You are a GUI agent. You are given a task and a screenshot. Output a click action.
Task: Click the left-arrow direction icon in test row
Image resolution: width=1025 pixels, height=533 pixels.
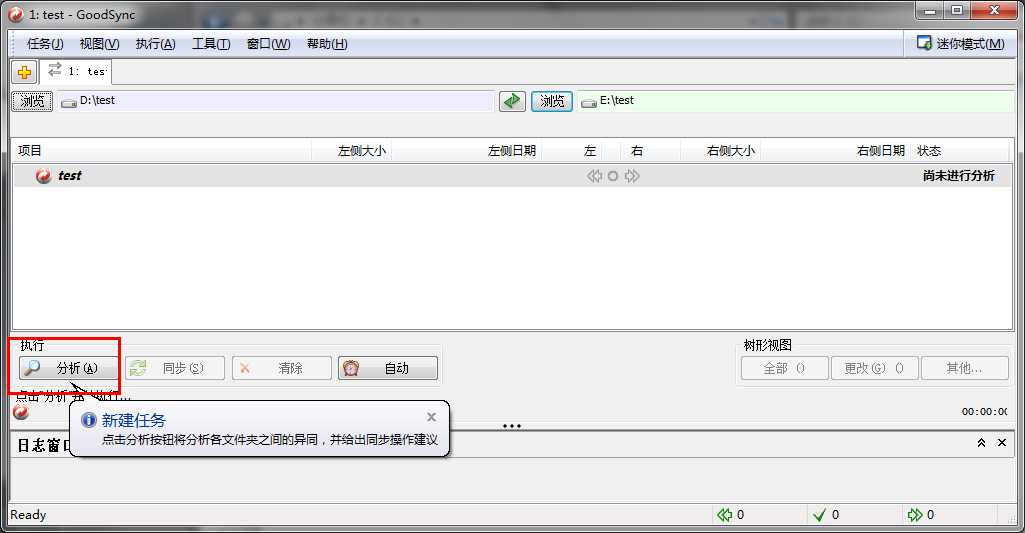click(x=594, y=176)
